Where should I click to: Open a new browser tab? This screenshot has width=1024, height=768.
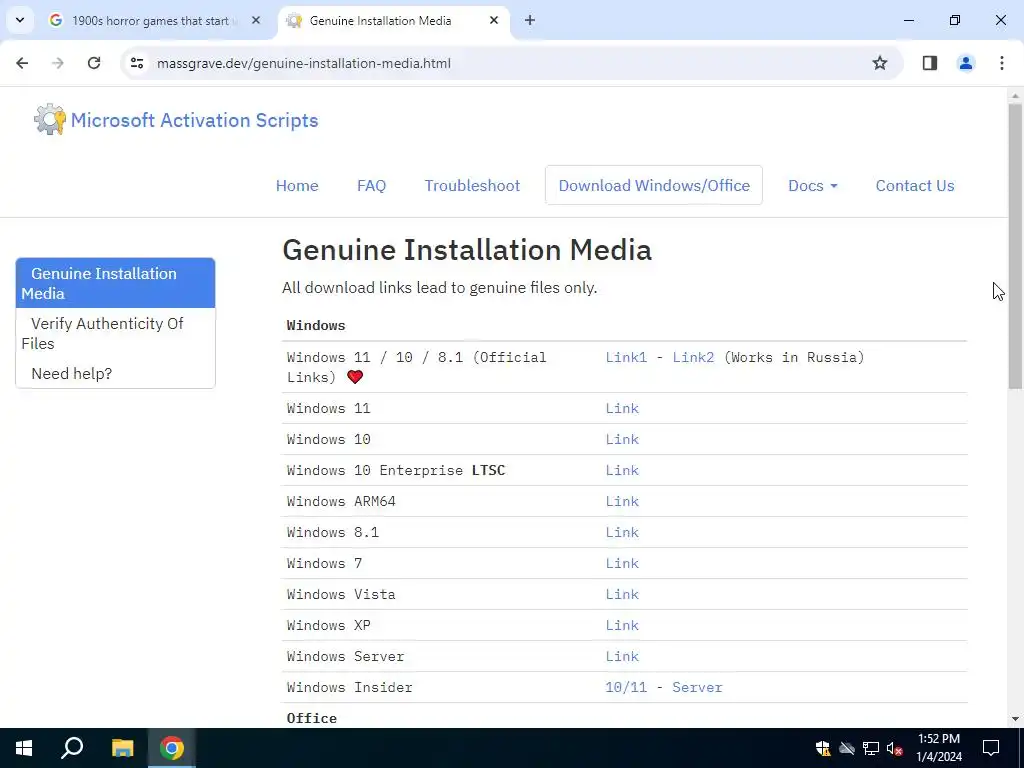[530, 20]
